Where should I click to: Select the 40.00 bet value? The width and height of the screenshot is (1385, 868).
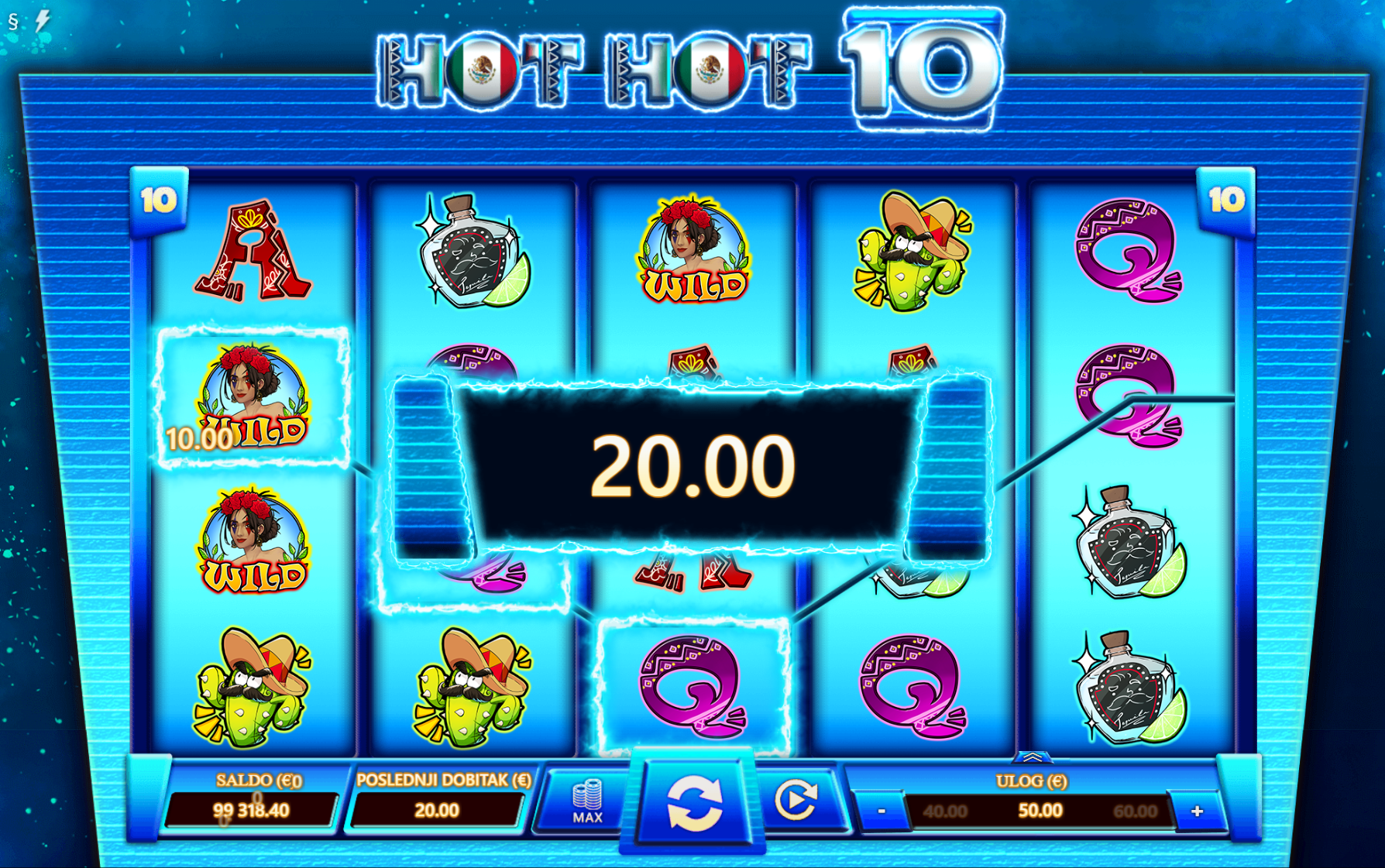pyautogui.click(x=945, y=811)
